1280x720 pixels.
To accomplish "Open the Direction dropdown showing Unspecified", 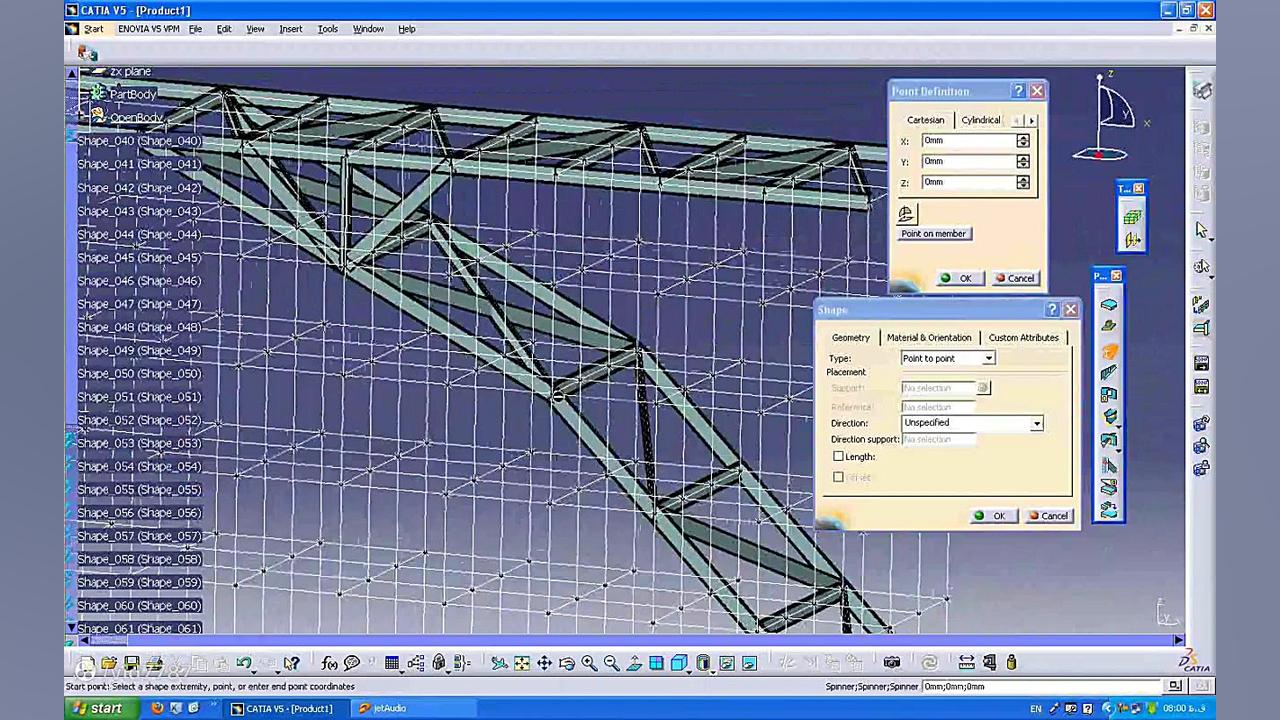I will [1036, 423].
